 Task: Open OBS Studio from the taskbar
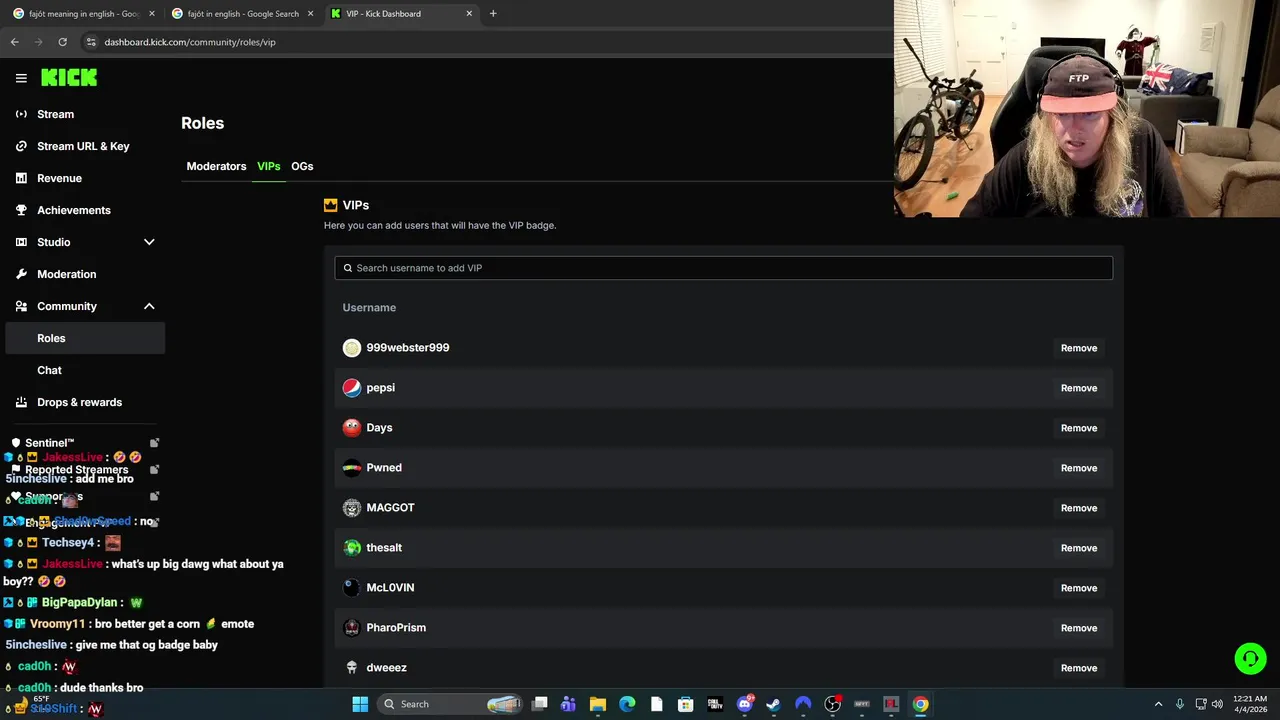tap(832, 704)
